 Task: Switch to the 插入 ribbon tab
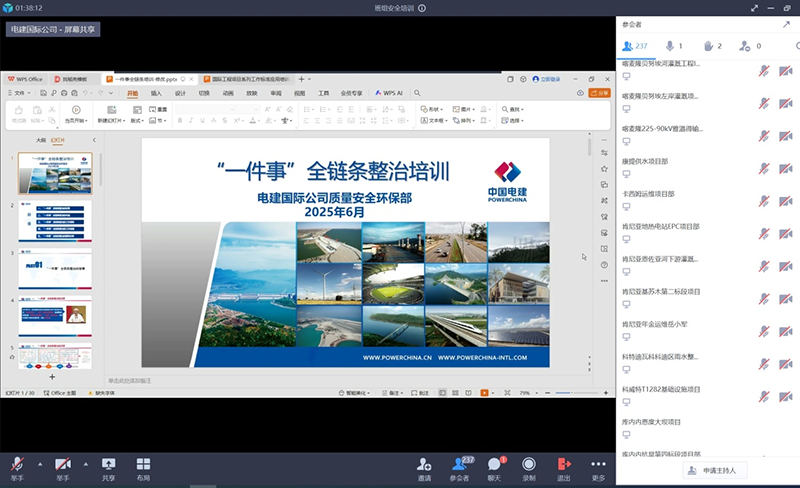click(x=156, y=92)
